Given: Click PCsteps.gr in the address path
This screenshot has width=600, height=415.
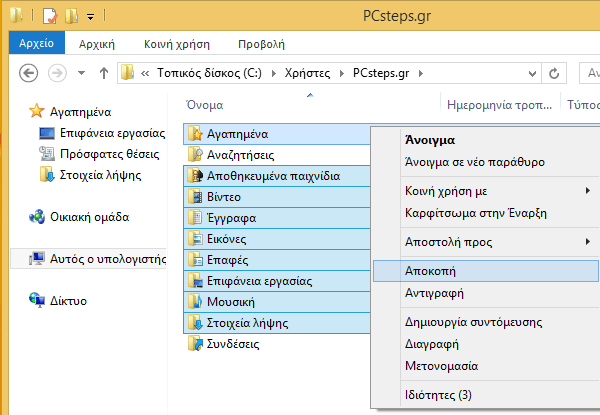Looking at the screenshot, I should tap(381, 73).
